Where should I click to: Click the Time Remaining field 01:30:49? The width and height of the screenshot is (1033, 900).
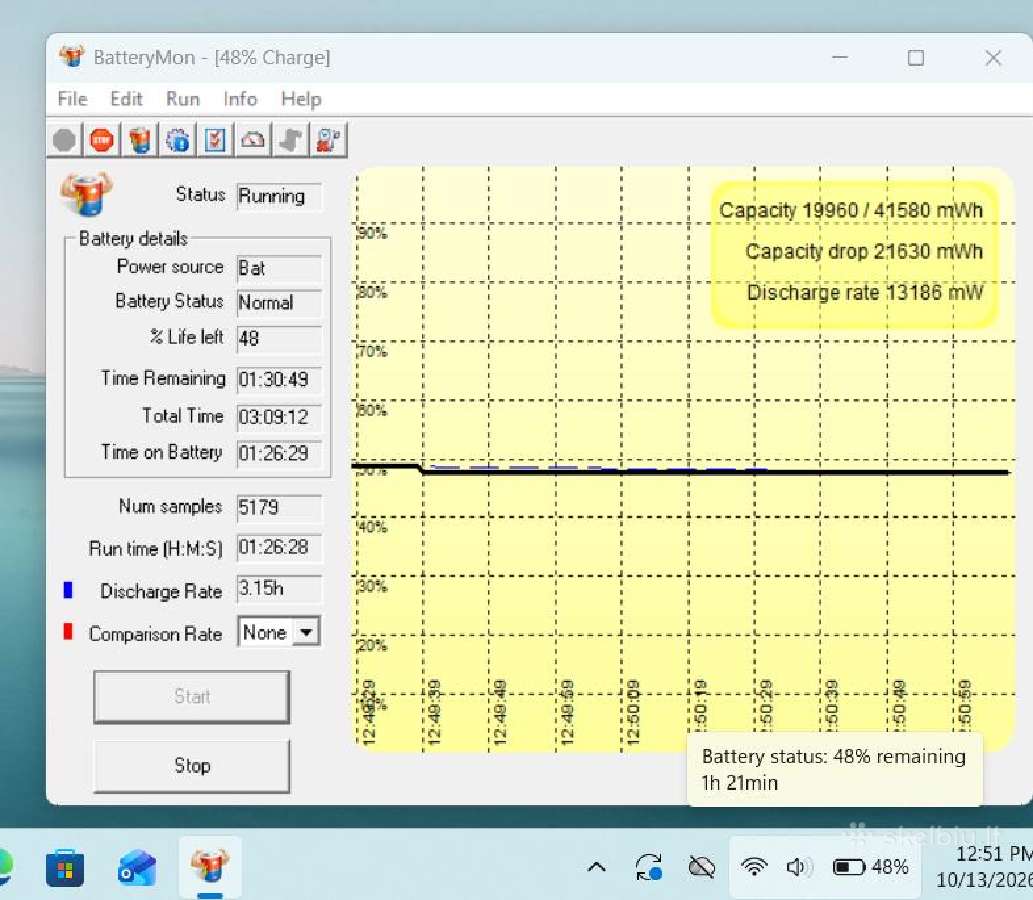pos(279,379)
